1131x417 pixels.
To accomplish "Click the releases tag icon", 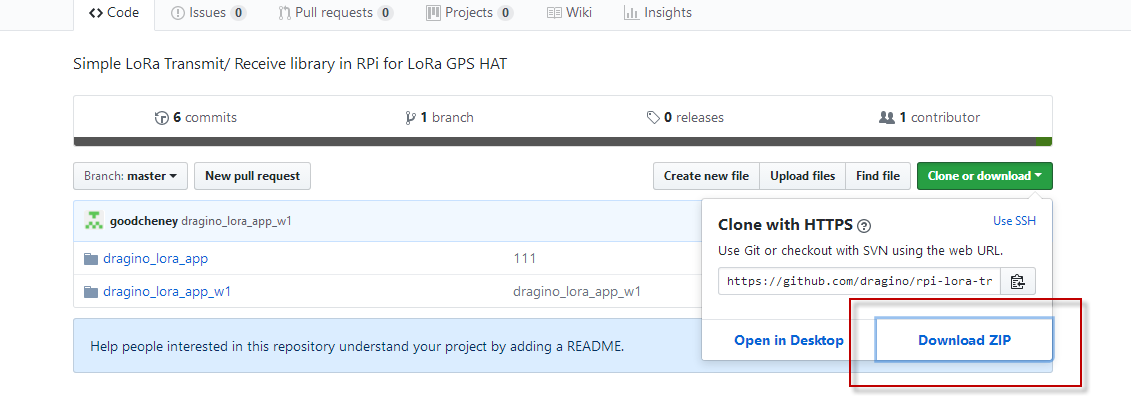I will [x=653, y=118].
